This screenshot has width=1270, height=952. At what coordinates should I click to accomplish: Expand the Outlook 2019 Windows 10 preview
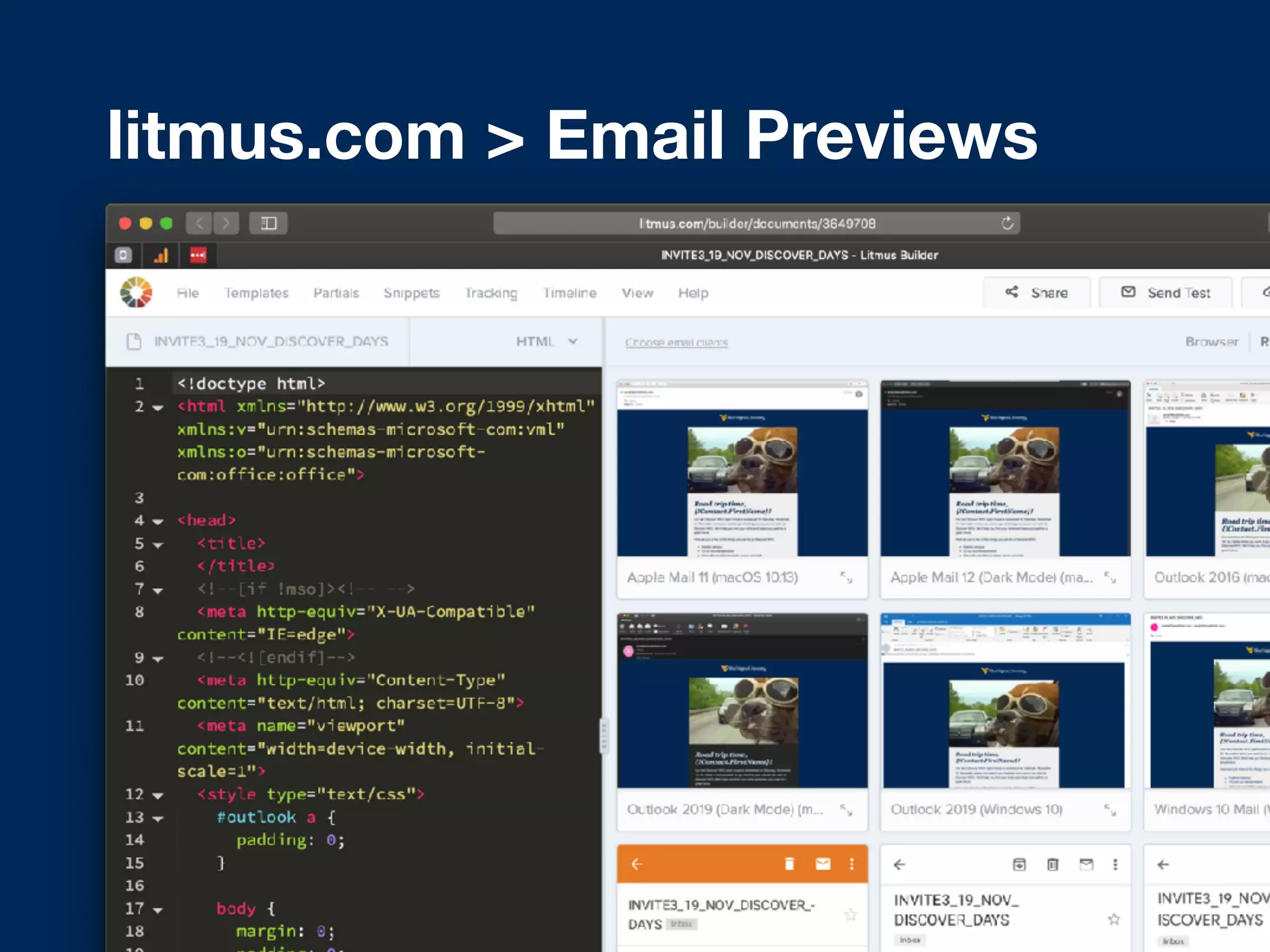click(x=1109, y=809)
